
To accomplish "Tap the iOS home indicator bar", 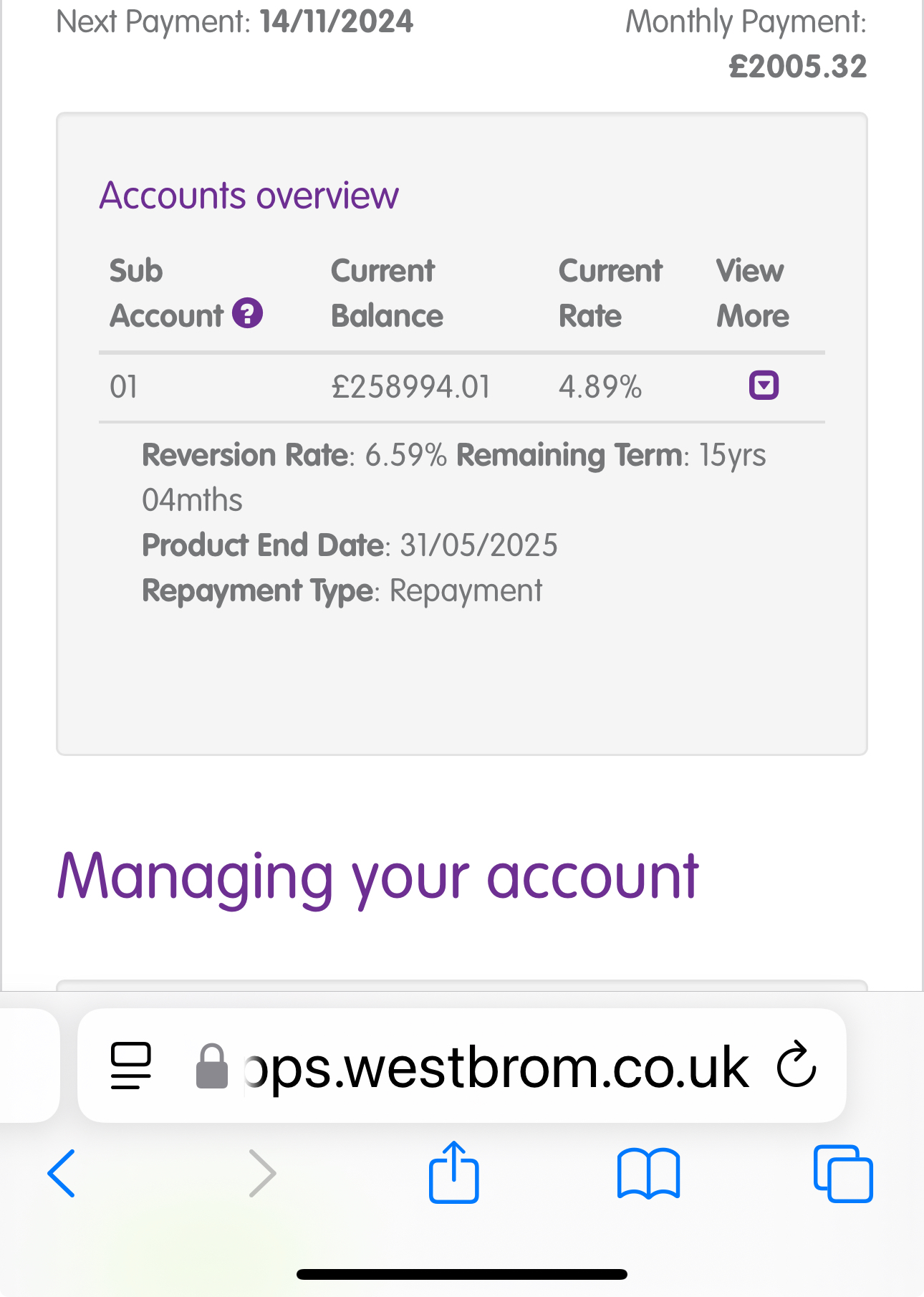I will coord(462,1274).
